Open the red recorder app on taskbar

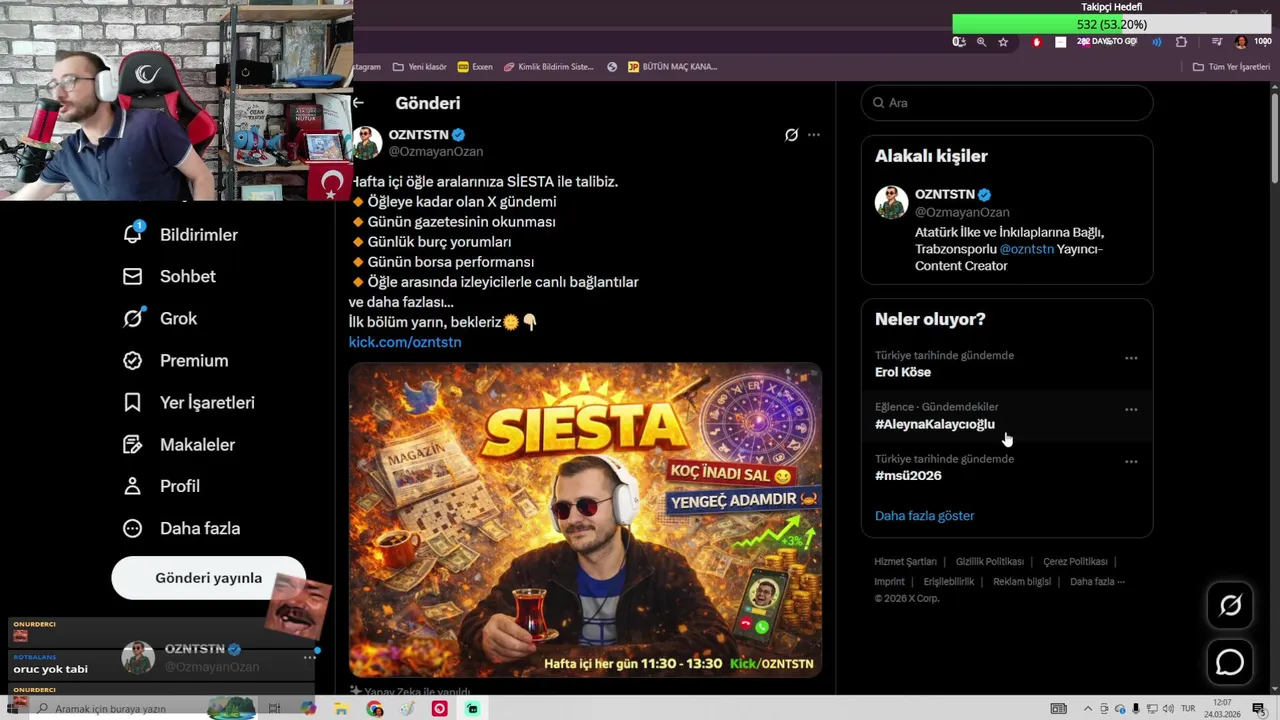439,709
